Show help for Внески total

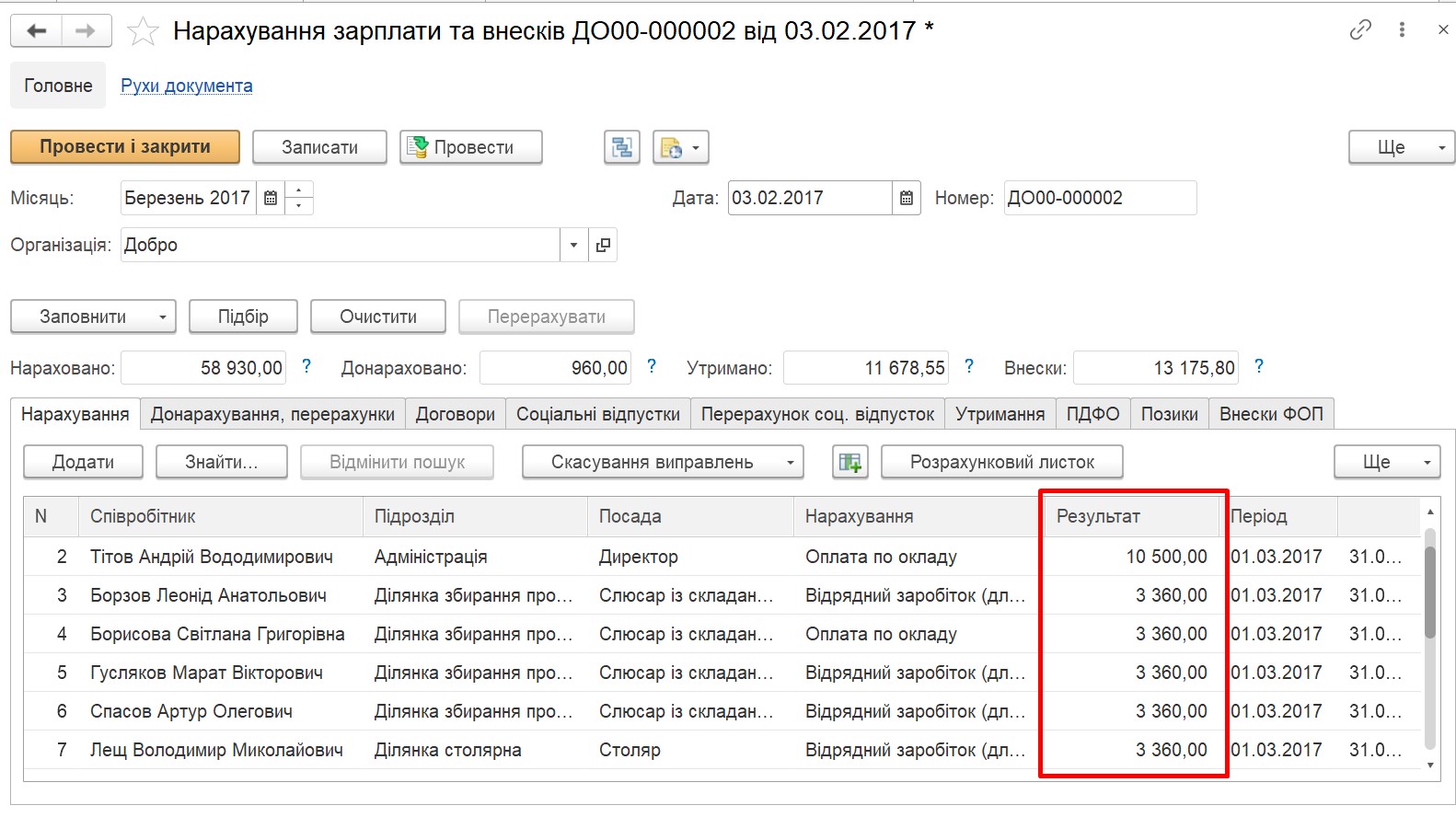click(x=1259, y=366)
